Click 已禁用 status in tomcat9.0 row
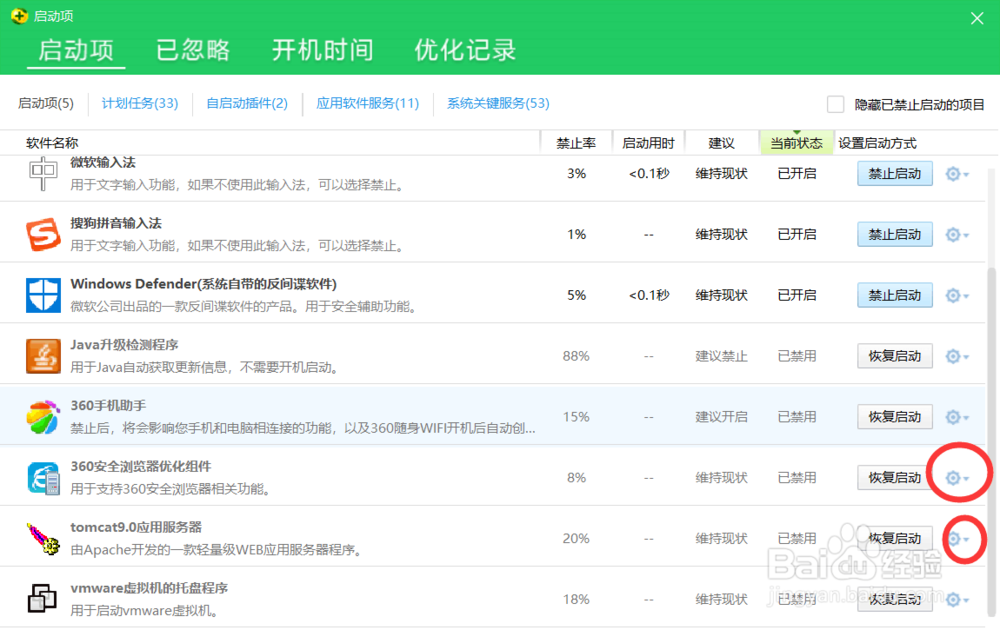The image size is (1000, 630). point(797,539)
